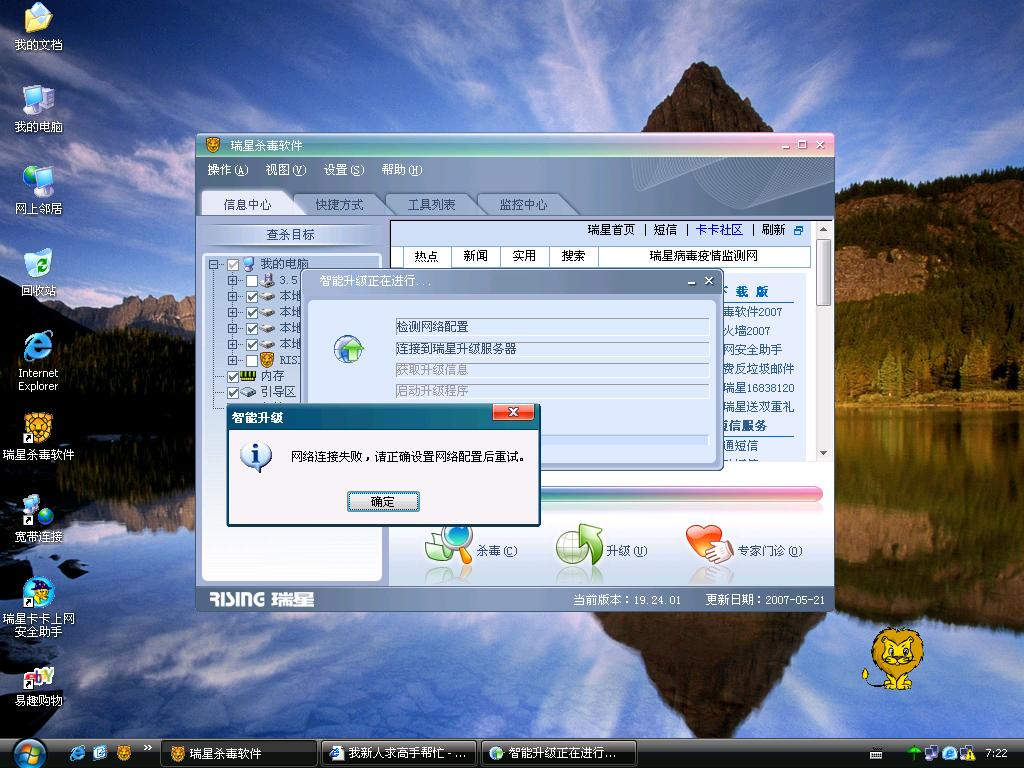This screenshot has width=1024, height=768.
Task: Open 帮助(H) menu
Action: click(x=402, y=170)
